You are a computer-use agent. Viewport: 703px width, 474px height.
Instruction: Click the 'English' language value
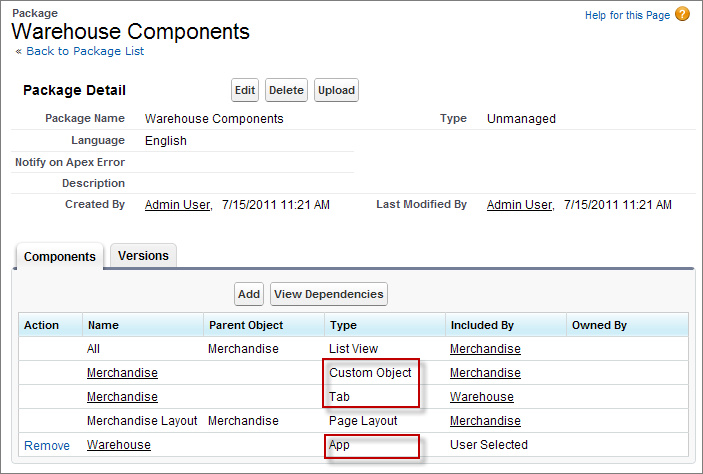click(x=165, y=141)
